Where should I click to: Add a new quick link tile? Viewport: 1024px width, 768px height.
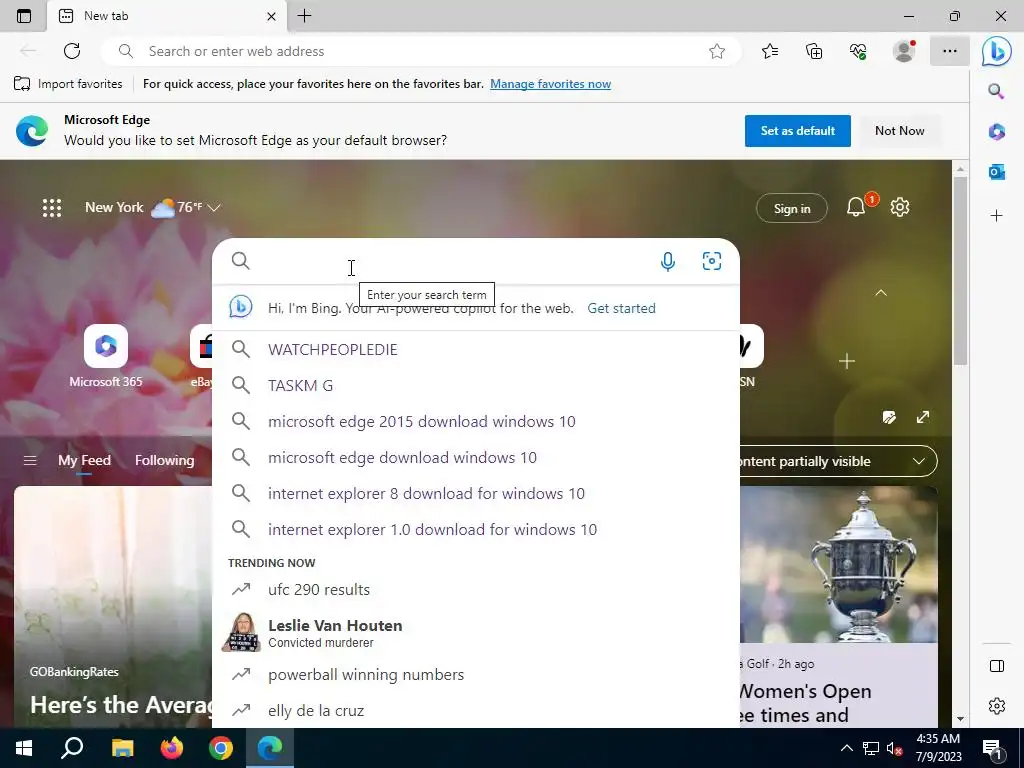pos(847,361)
